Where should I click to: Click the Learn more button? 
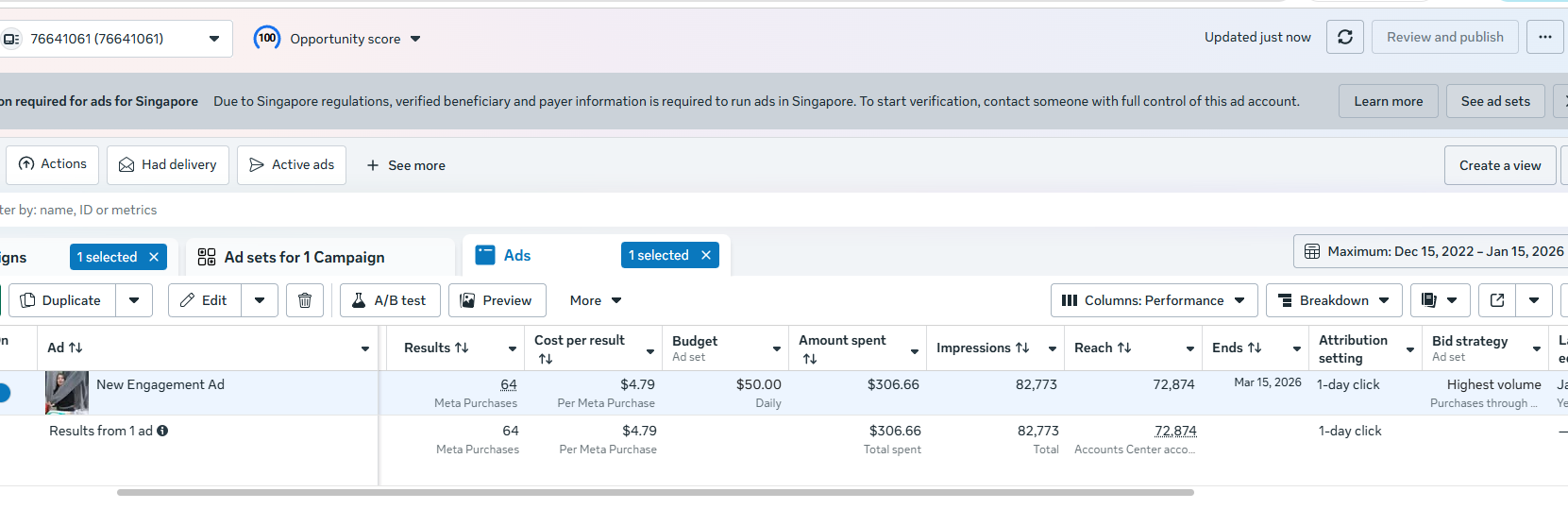[1388, 101]
